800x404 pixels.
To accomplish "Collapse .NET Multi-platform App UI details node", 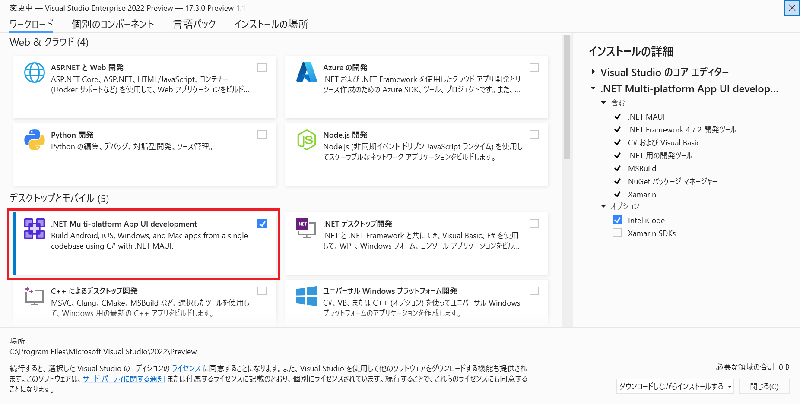I will click(593, 88).
